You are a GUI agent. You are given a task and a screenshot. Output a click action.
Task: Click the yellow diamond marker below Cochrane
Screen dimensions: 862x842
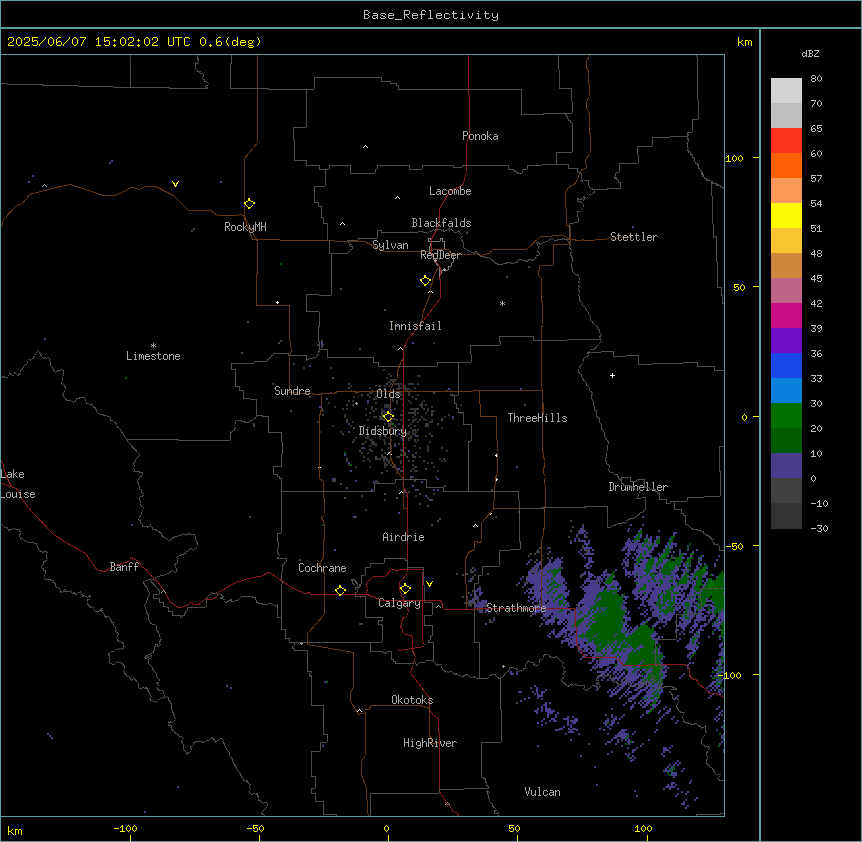(x=340, y=590)
